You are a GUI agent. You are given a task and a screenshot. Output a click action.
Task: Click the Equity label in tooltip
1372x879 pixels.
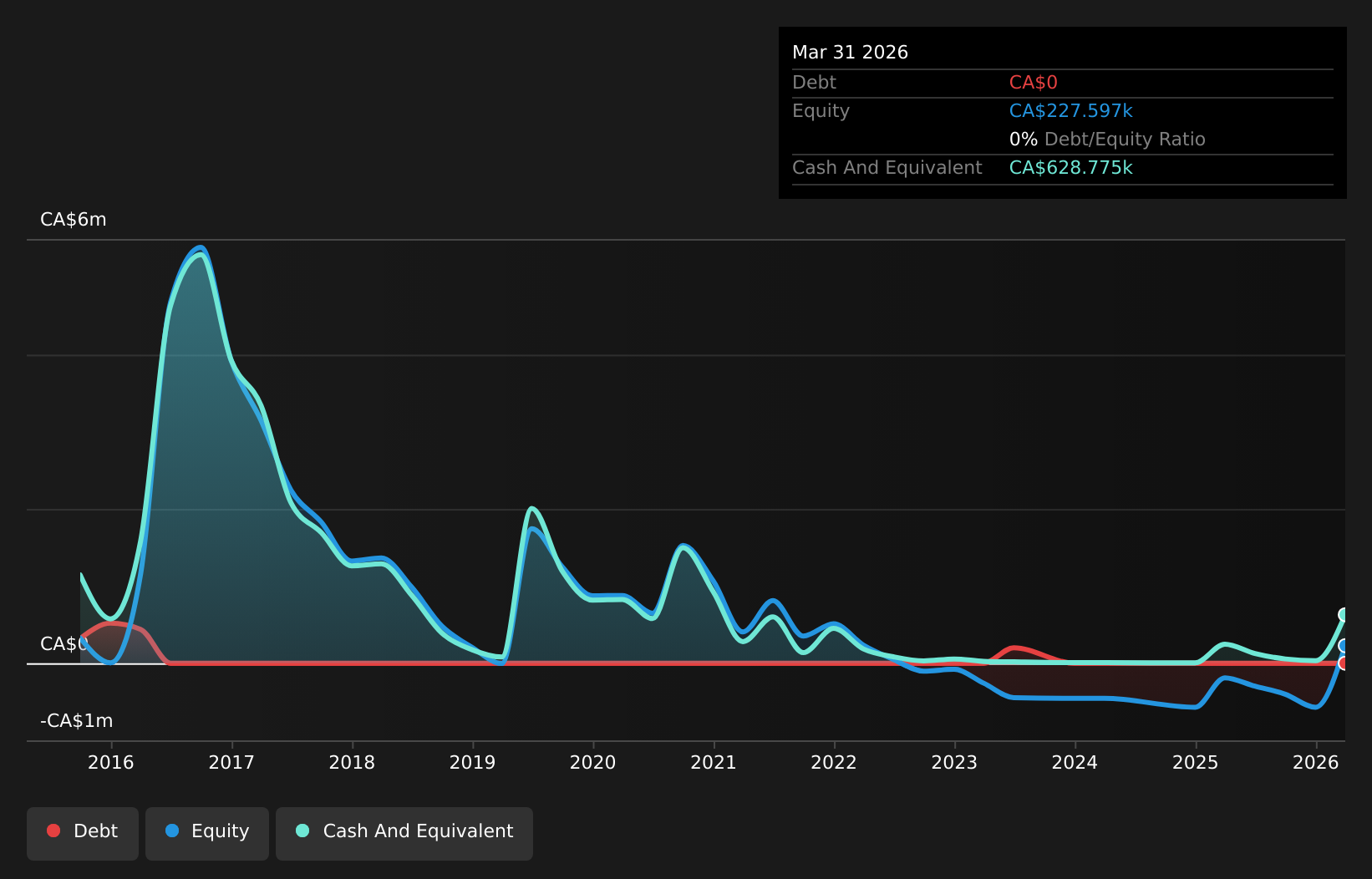(821, 111)
